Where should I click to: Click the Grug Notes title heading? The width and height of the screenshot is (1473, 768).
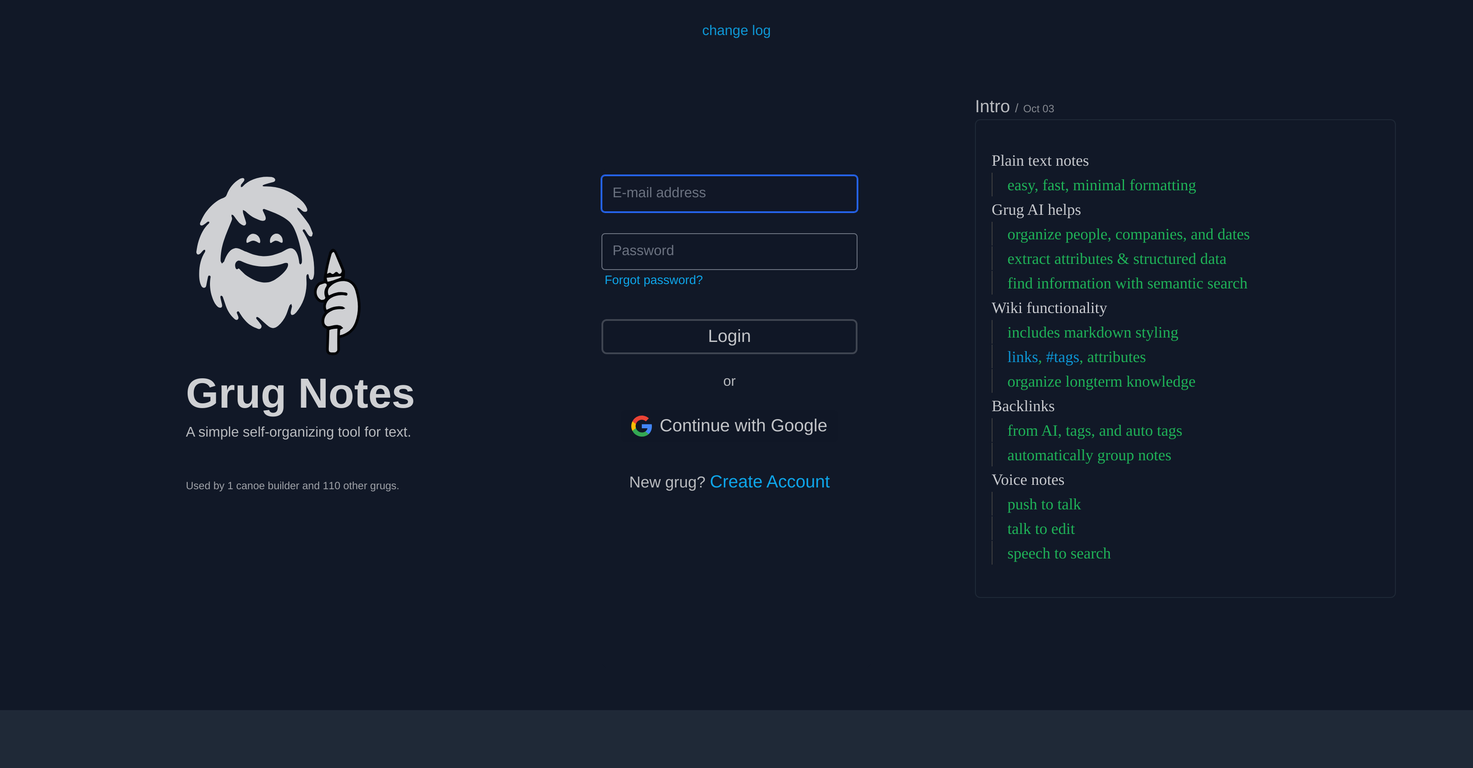(300, 393)
